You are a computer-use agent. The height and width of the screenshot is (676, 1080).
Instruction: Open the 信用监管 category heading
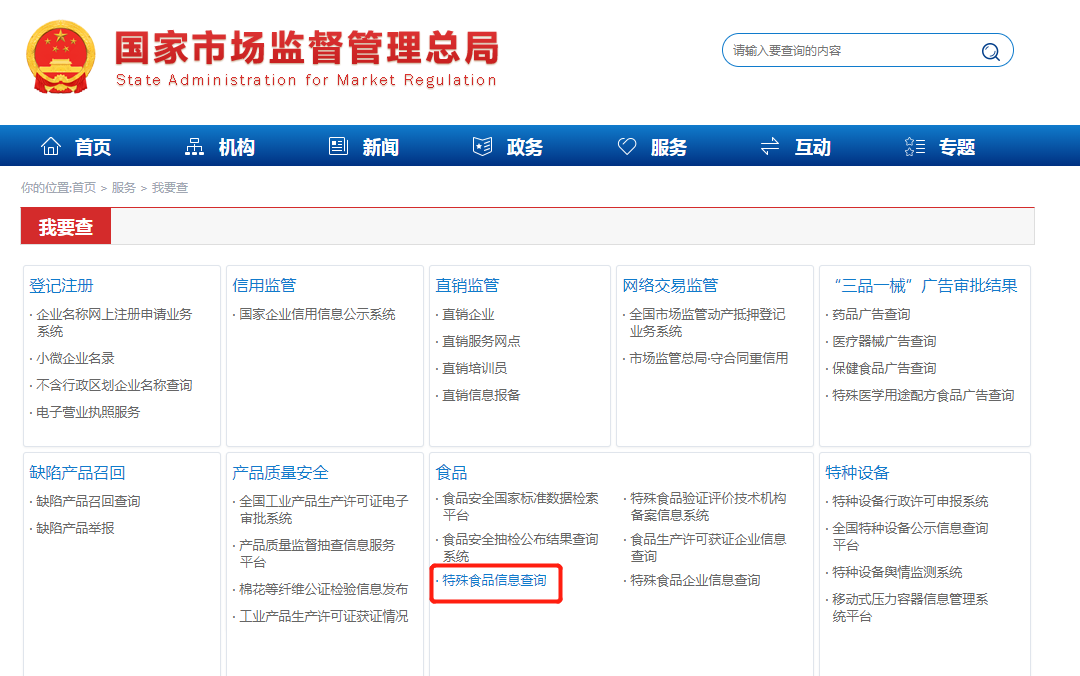point(264,285)
